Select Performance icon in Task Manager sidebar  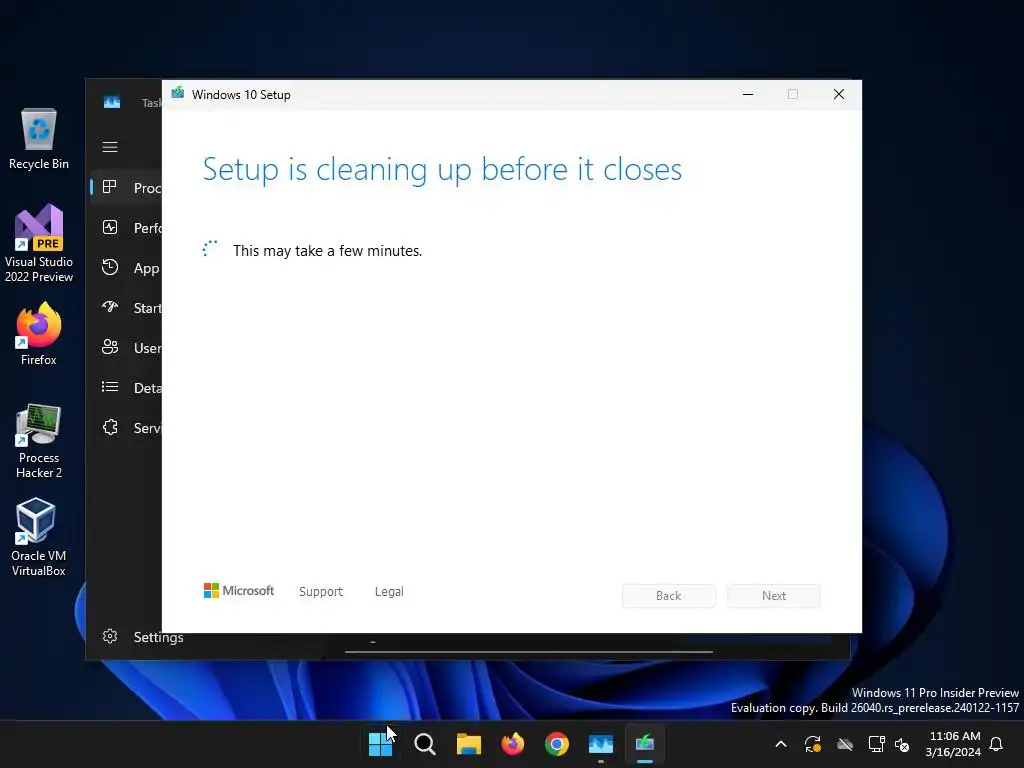110,227
